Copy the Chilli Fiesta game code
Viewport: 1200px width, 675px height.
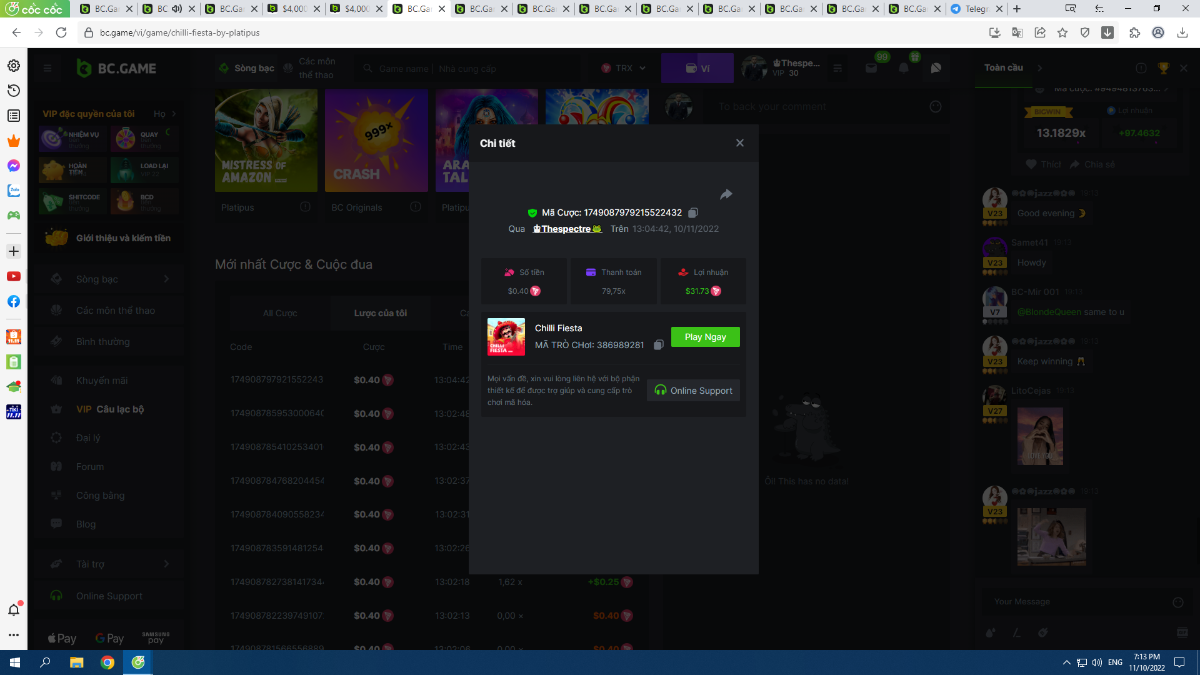point(658,345)
